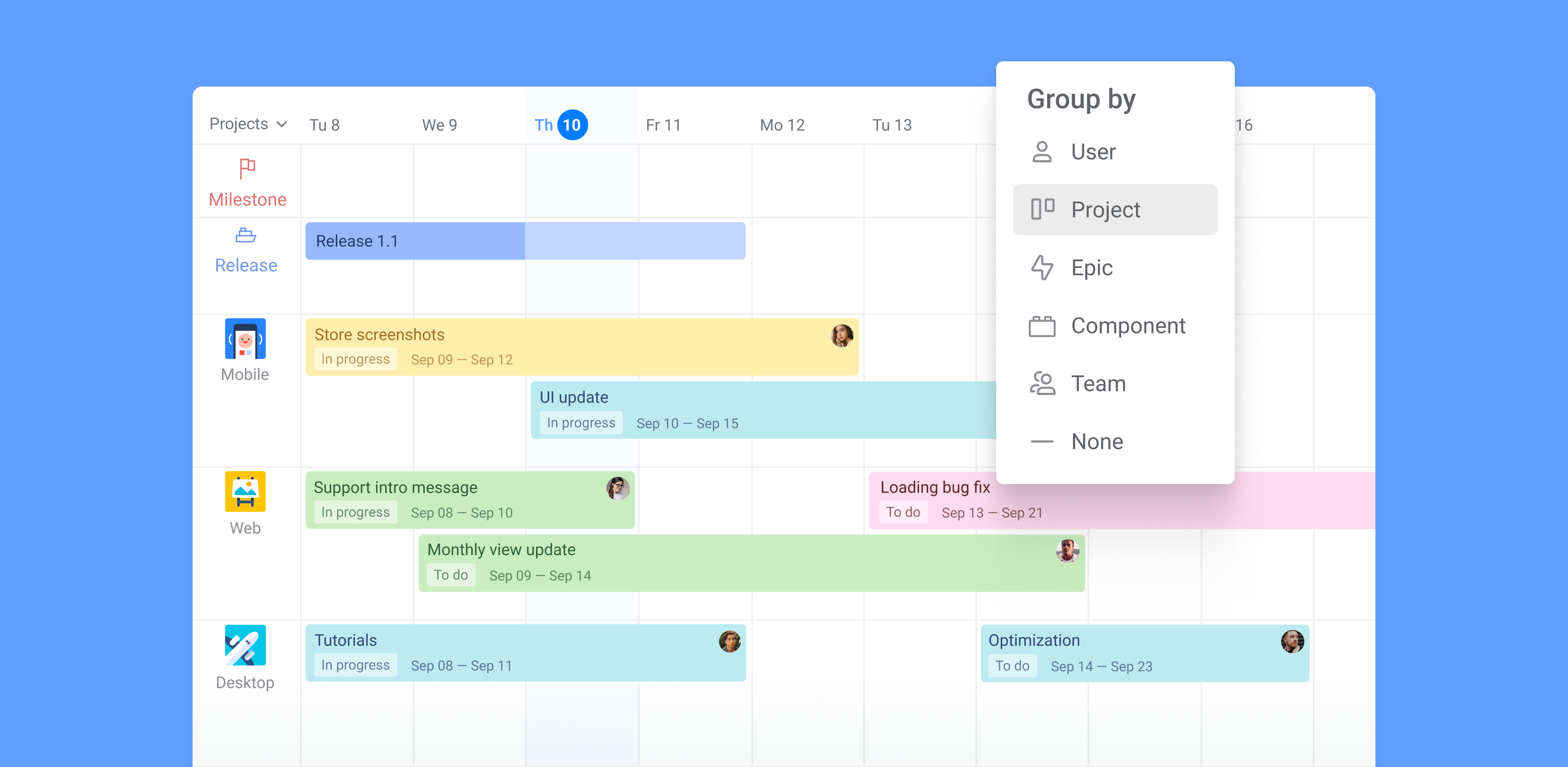Expand the Projects dropdown
This screenshot has height=767, width=1568.
(x=247, y=124)
